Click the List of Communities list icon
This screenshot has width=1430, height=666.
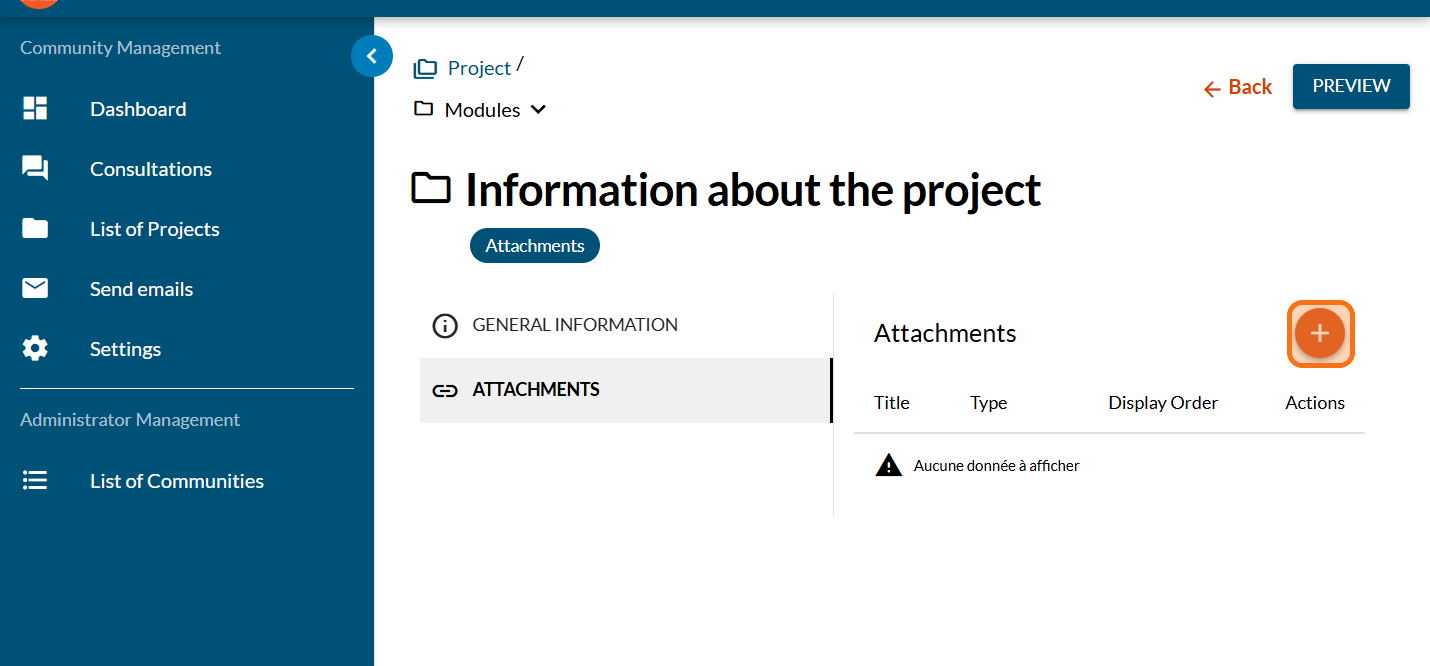tap(35, 481)
